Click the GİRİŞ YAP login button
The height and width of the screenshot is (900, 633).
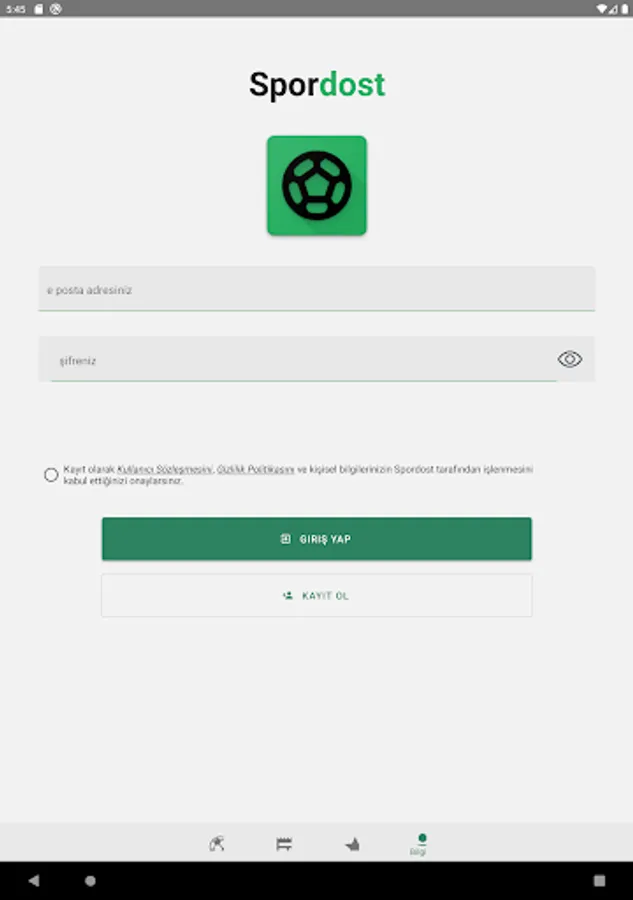[317, 538]
